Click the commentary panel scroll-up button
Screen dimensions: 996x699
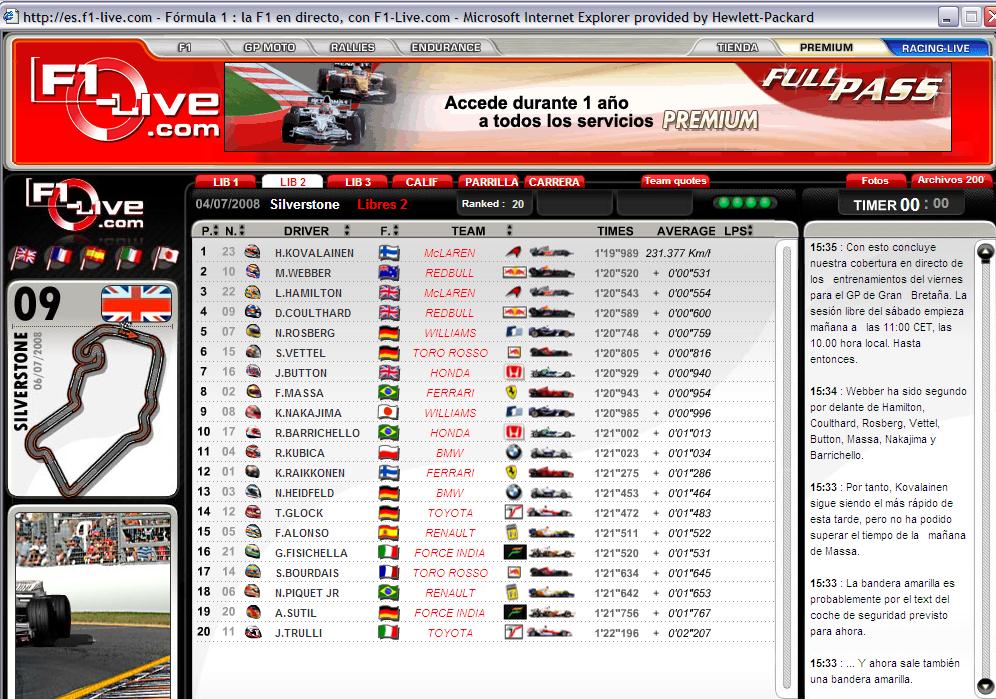tap(985, 252)
